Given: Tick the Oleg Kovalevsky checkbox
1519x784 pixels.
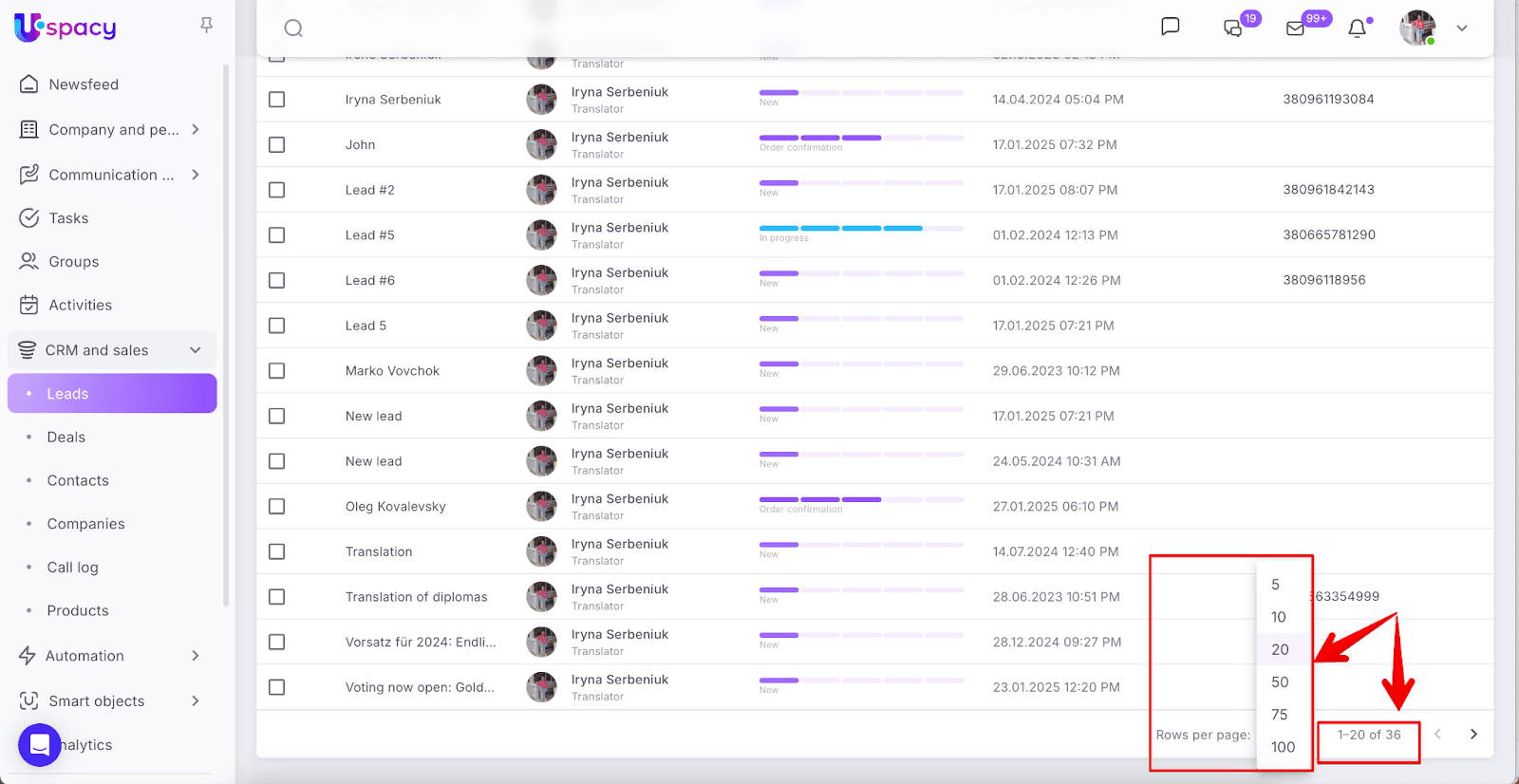Looking at the screenshot, I should (276, 507).
